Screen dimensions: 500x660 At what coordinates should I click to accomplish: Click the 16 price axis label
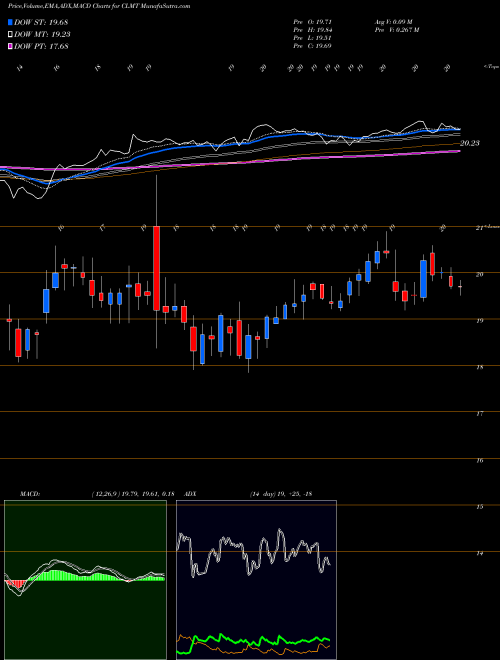[x=479, y=460]
